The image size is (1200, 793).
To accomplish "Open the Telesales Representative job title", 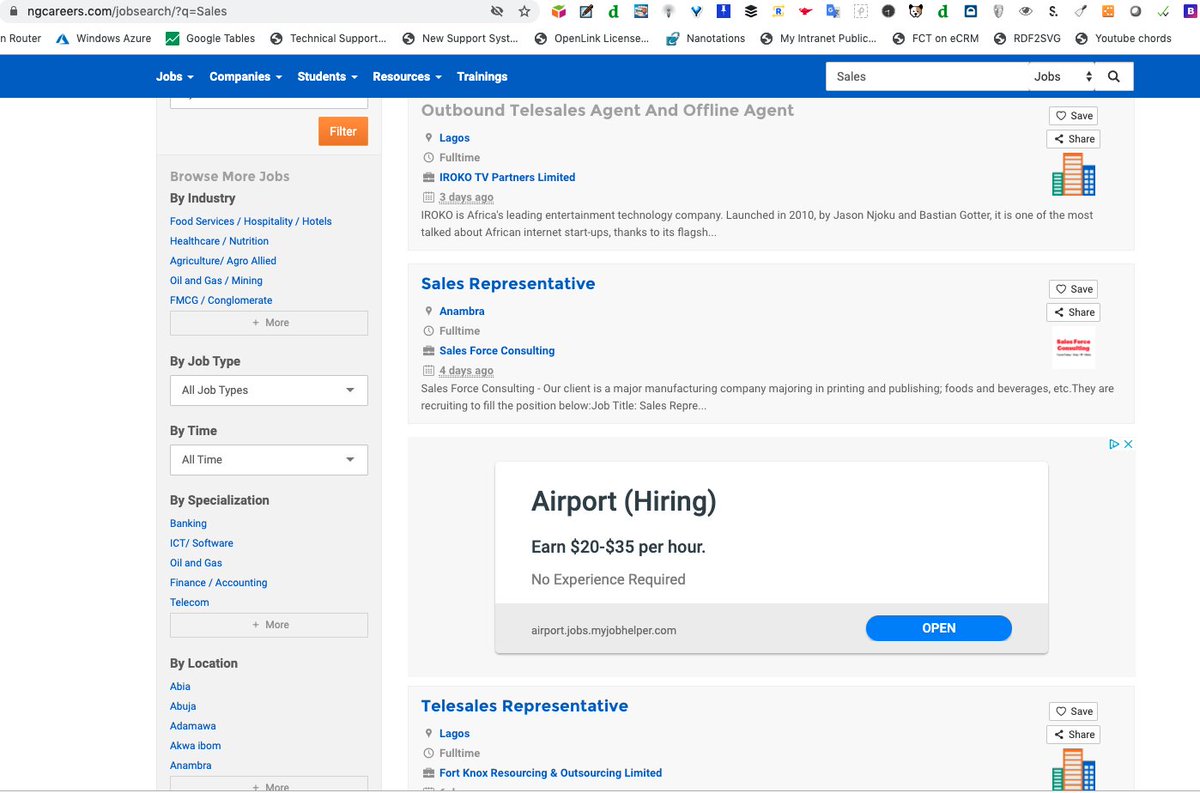I will tap(525, 706).
